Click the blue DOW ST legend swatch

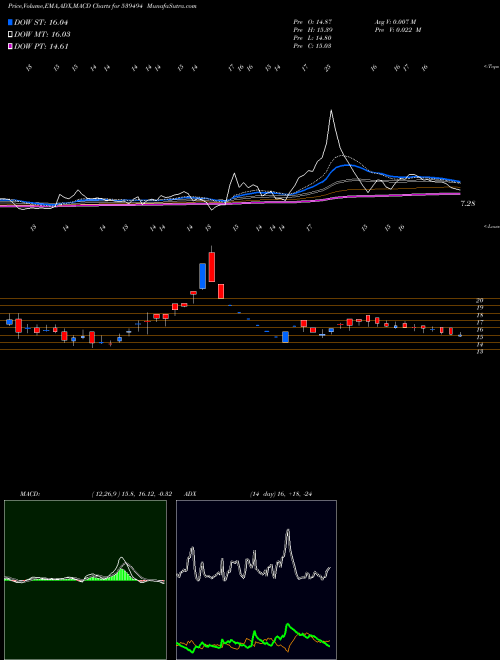(10, 22)
